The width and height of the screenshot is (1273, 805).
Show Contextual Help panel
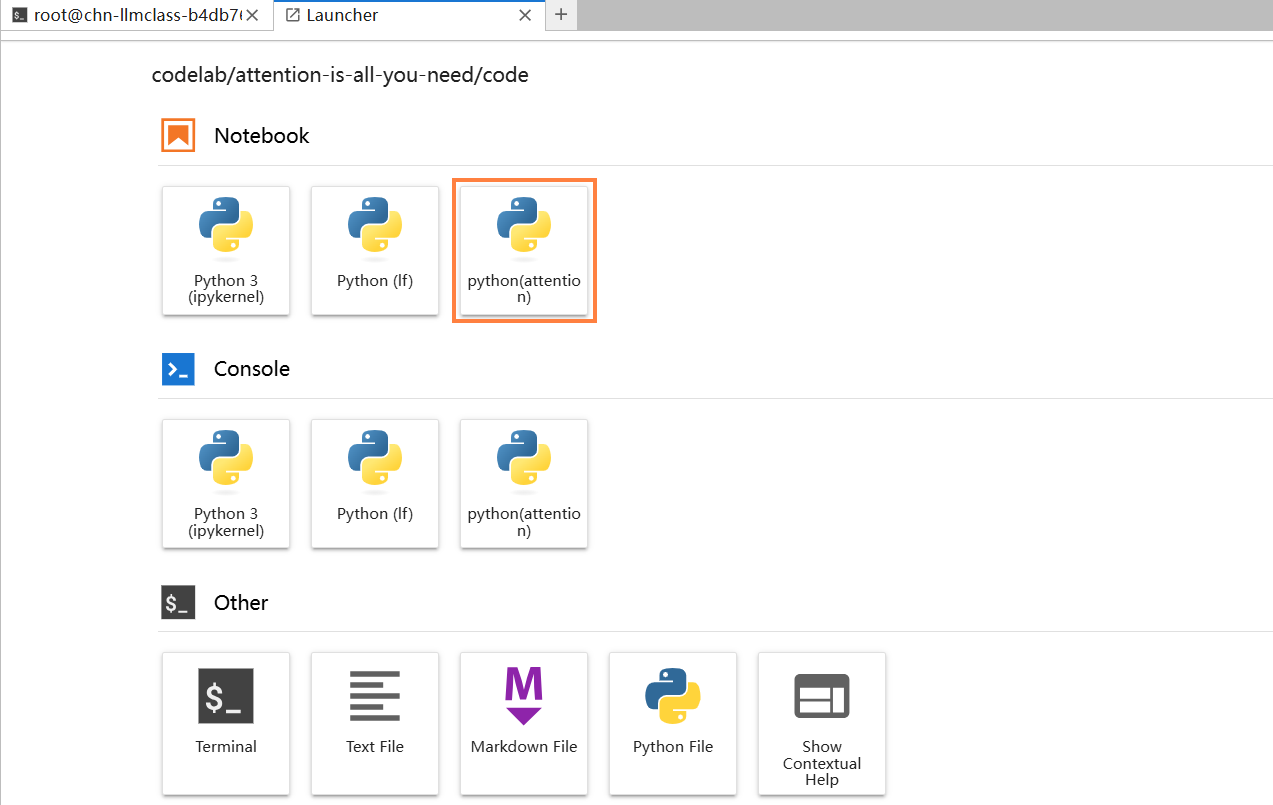821,722
